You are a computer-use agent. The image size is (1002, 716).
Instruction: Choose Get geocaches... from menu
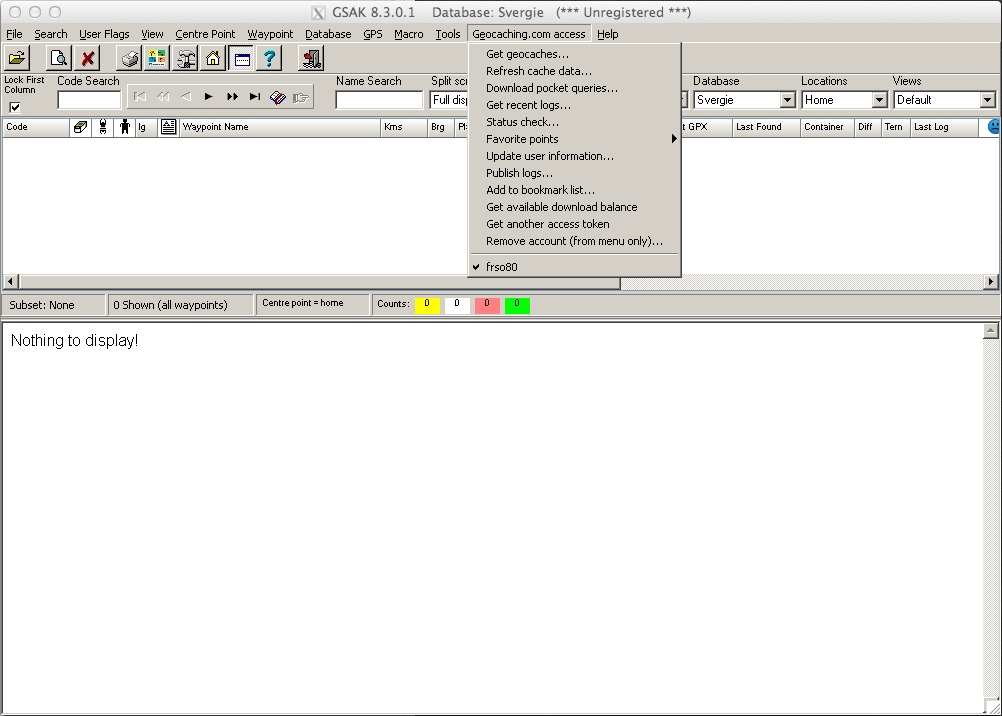pos(574,54)
